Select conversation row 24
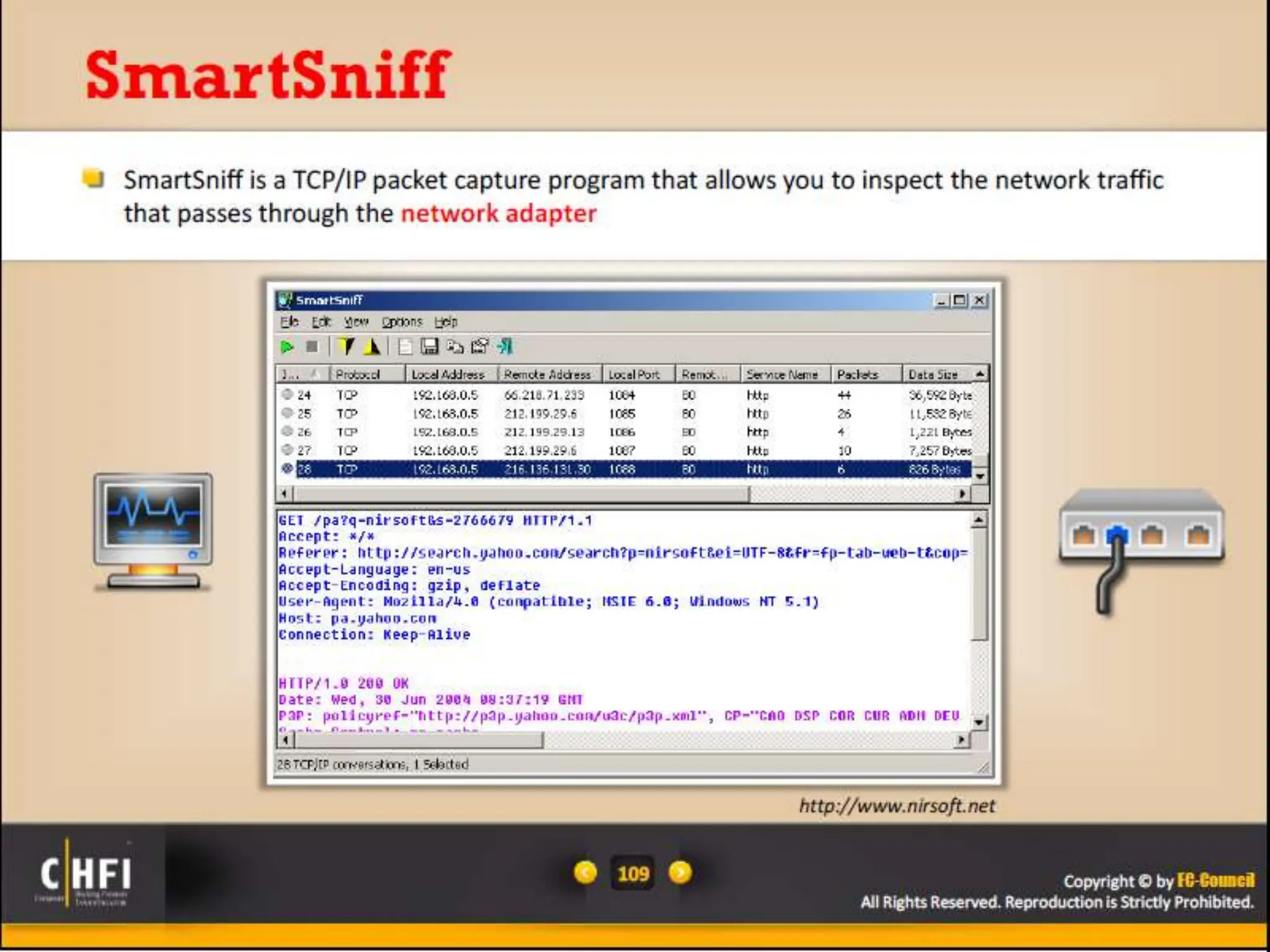Screen dimensions: 1270x952 625,395
